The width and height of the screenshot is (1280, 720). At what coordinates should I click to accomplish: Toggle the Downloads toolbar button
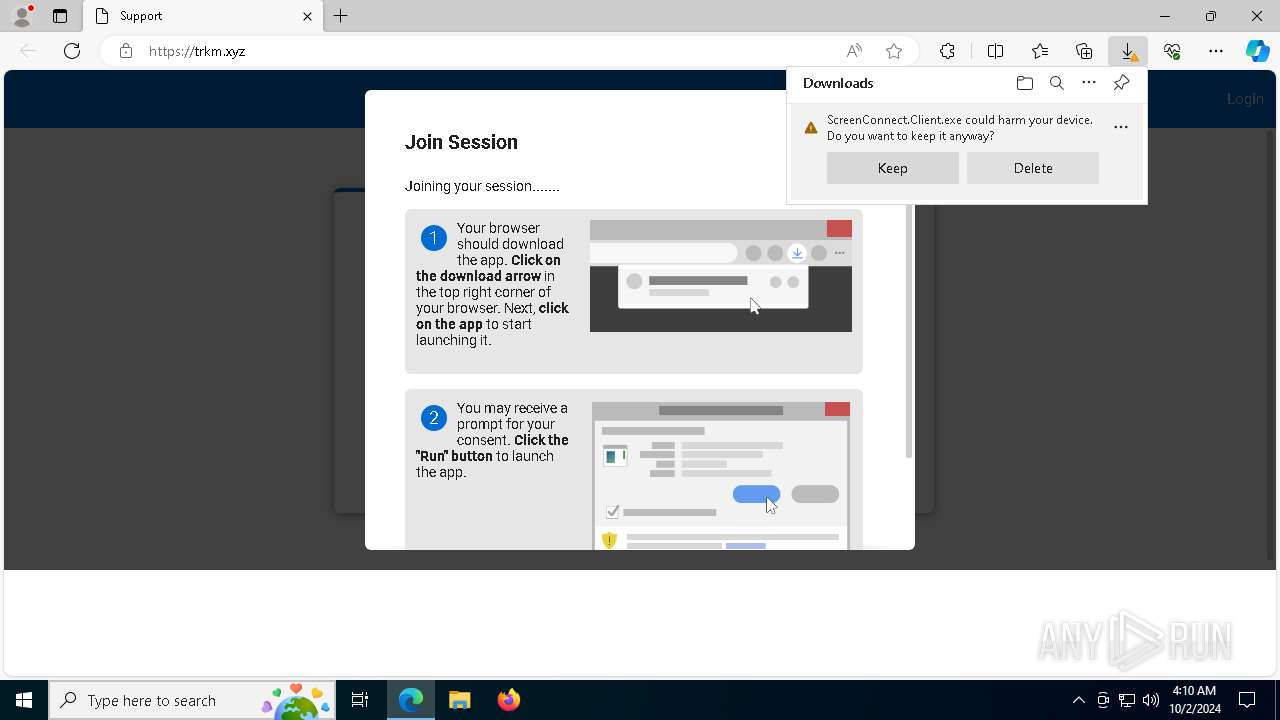(x=1128, y=51)
